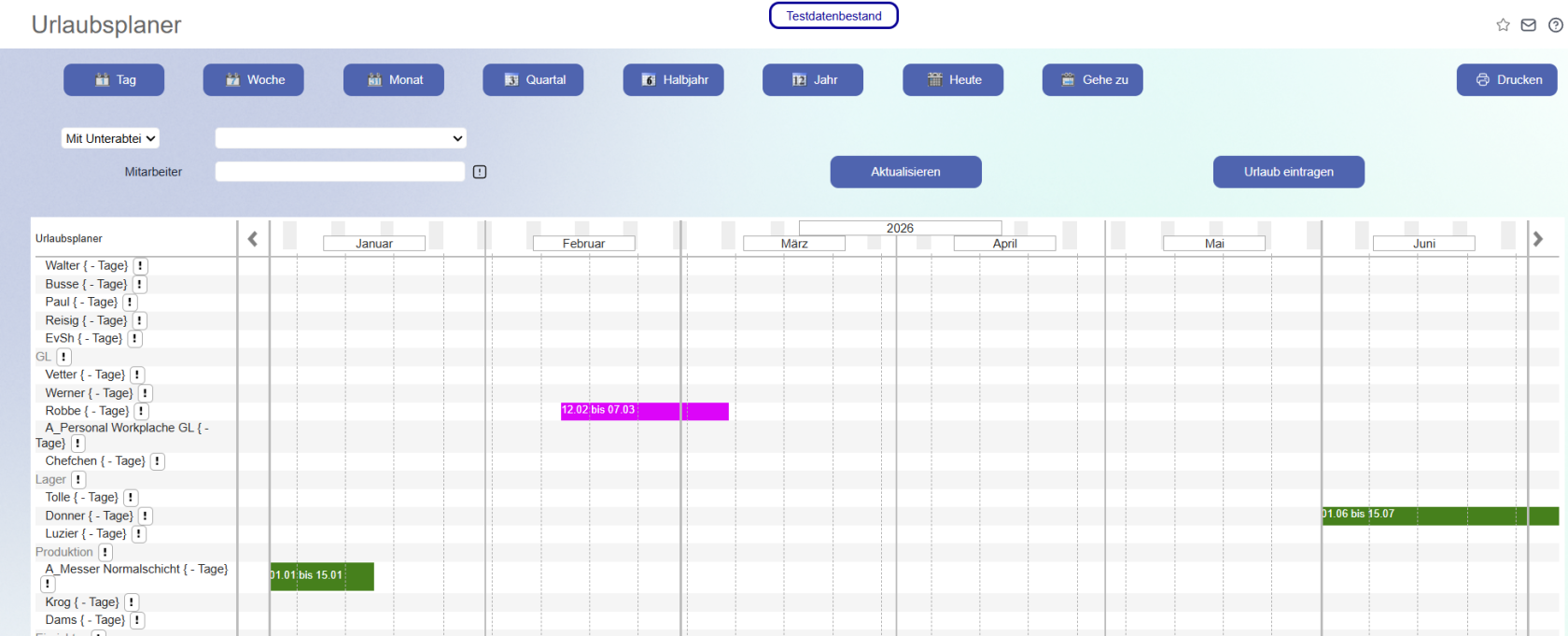Image resolution: width=1568 pixels, height=636 pixels.
Task: Click the Mitarbeiter input field
Action: 340,172
